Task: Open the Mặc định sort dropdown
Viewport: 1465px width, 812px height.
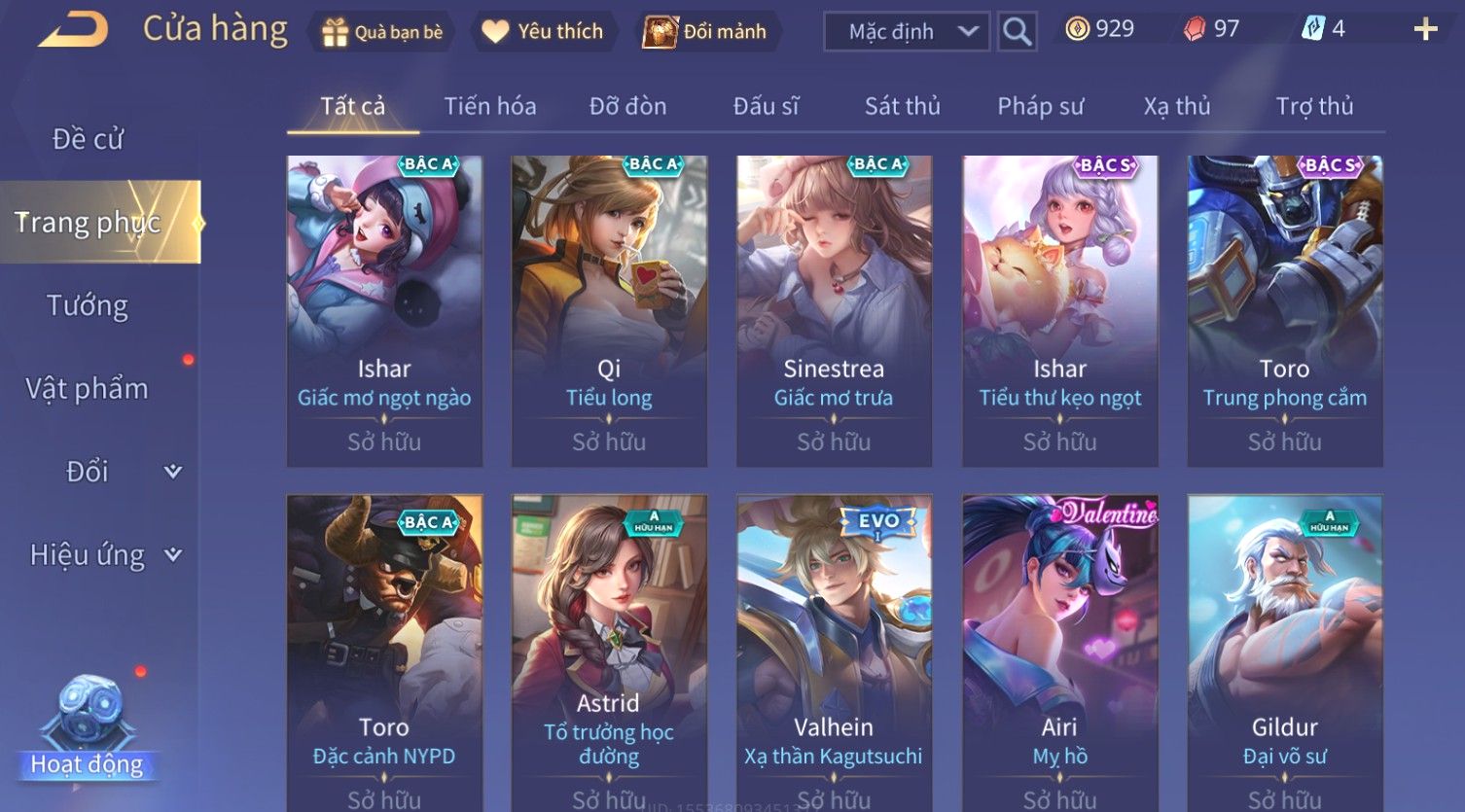Action: coord(907,32)
